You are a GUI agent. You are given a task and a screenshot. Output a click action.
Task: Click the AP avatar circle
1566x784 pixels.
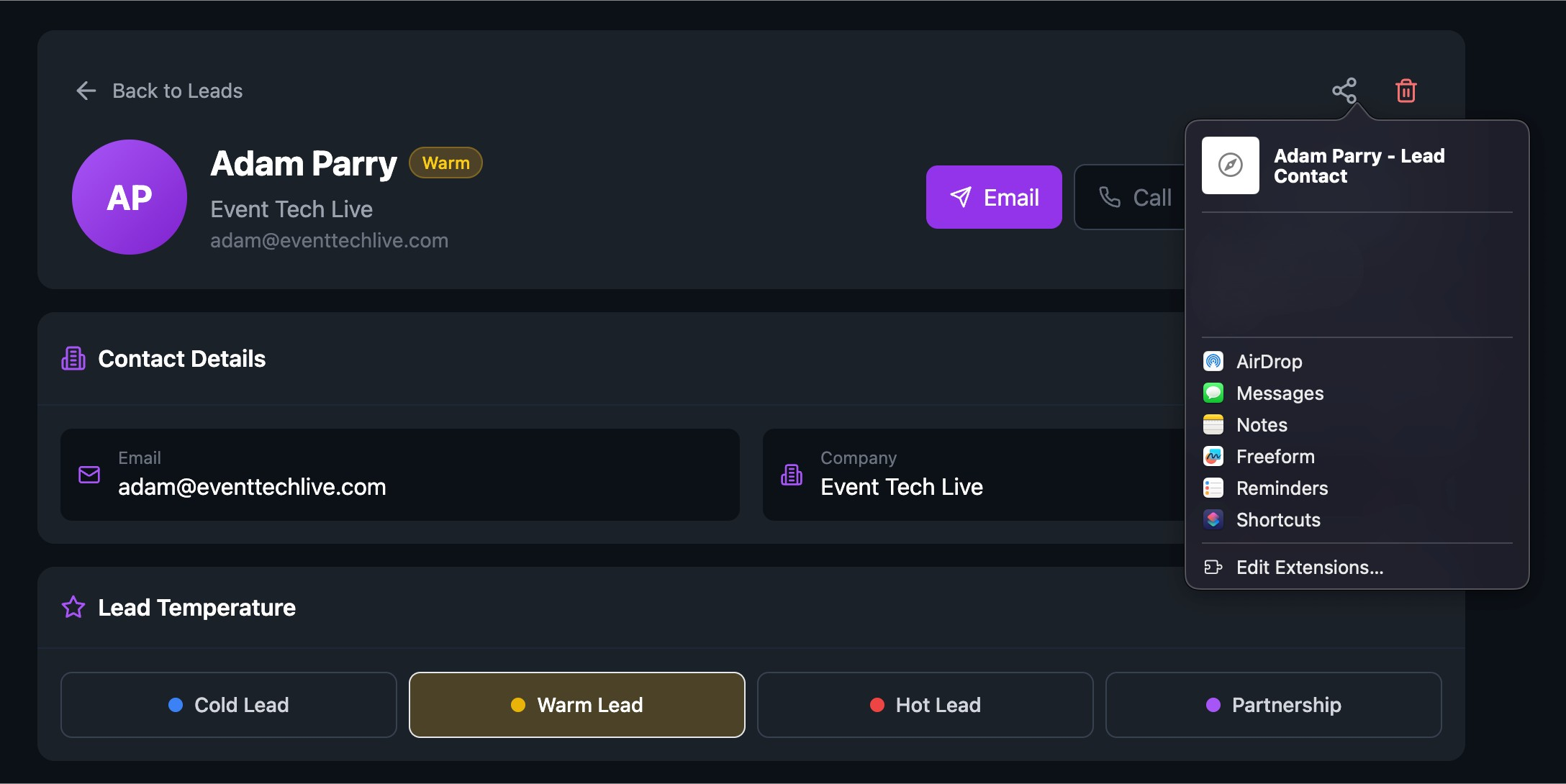click(130, 197)
